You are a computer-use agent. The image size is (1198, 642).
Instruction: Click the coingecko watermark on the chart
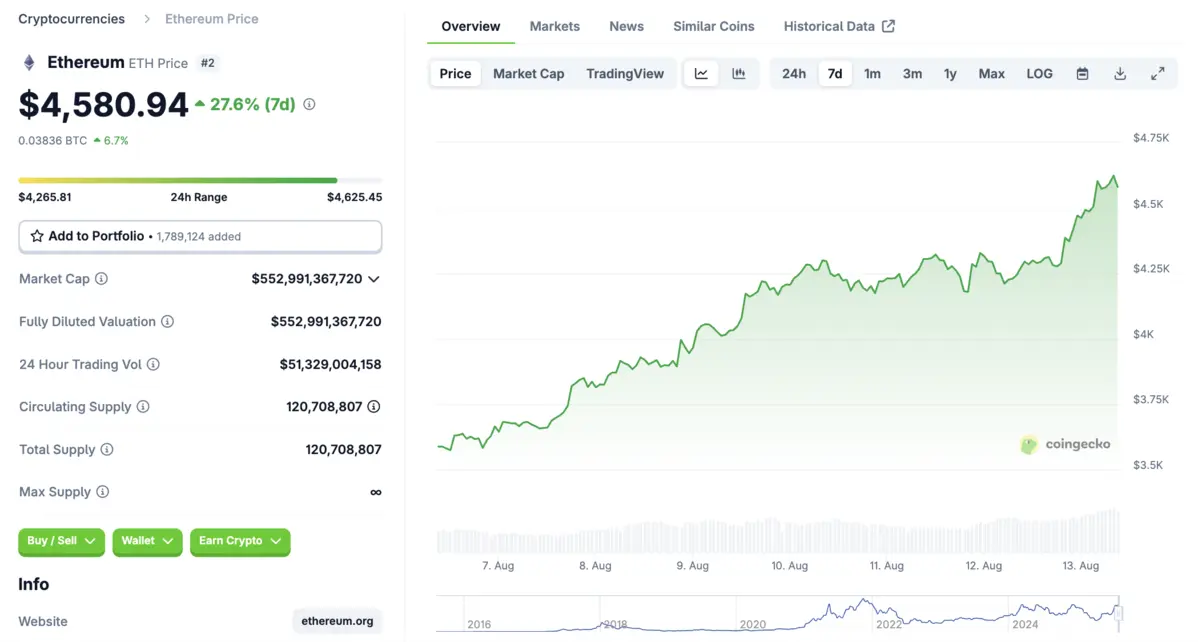coord(1067,444)
